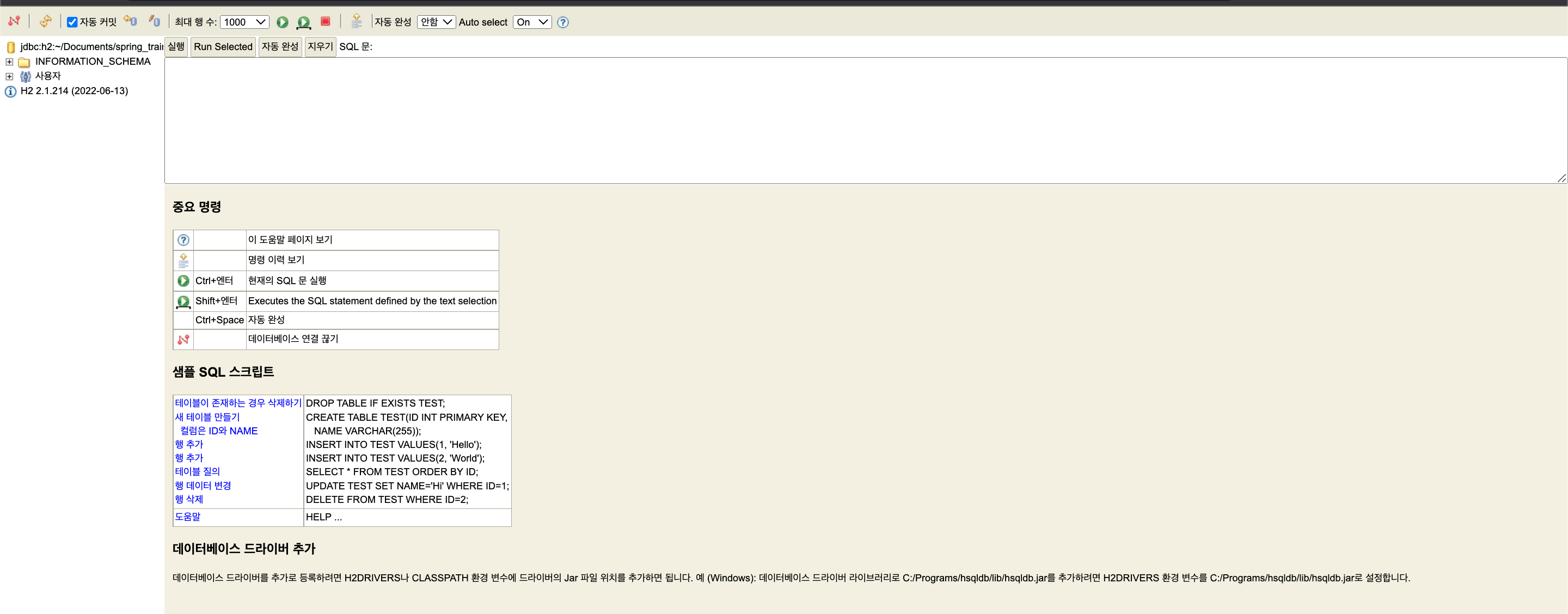Image resolution: width=1568 pixels, height=614 pixels.
Task: Expand the INFORMATION_SCHEMA tree node
Action: [9, 62]
